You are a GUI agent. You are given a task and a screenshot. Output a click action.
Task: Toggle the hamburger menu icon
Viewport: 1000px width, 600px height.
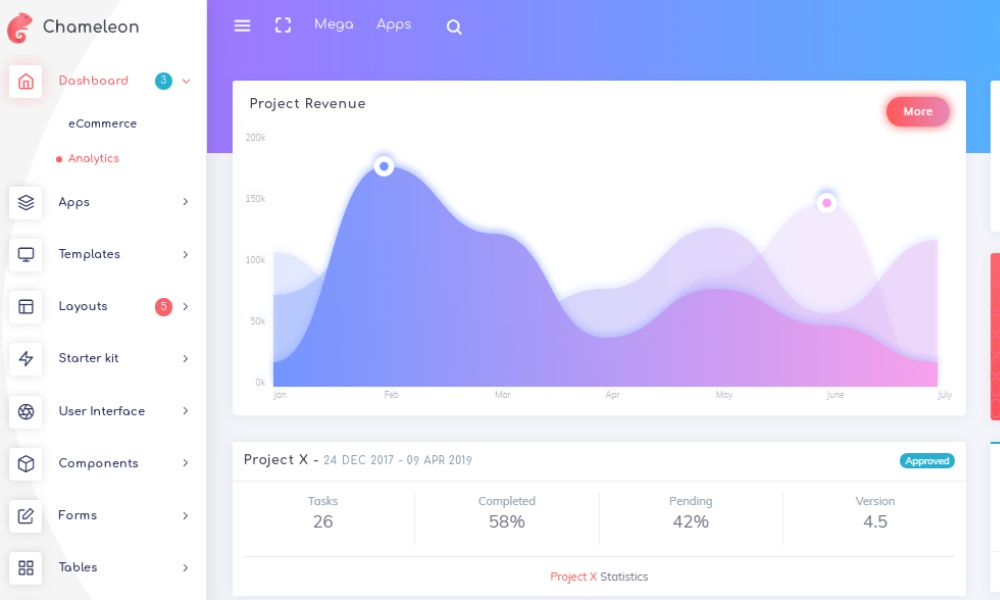pyautogui.click(x=242, y=26)
